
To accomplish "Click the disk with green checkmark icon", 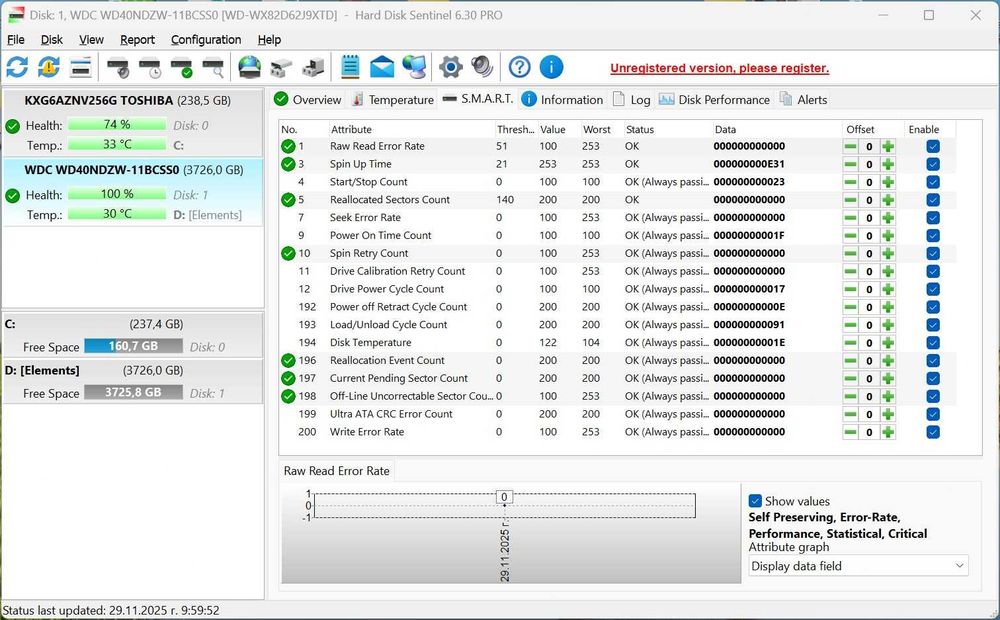I will point(182,68).
